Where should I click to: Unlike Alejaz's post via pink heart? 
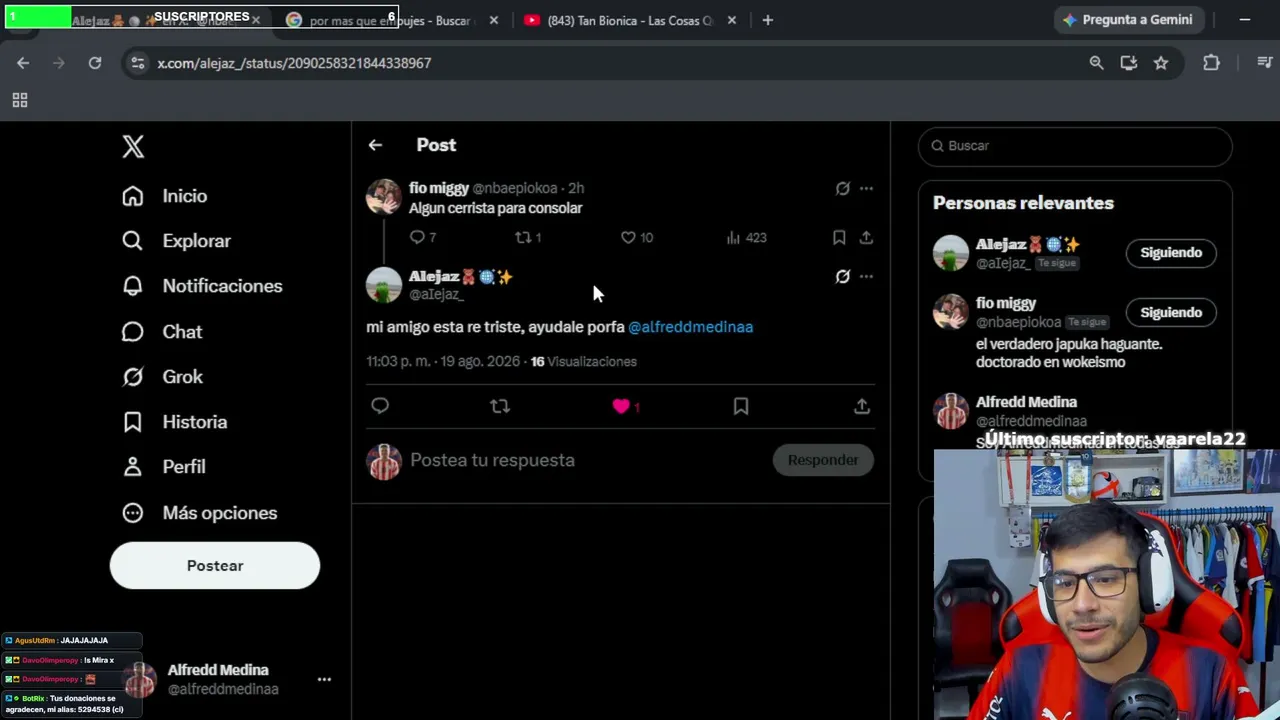click(621, 406)
